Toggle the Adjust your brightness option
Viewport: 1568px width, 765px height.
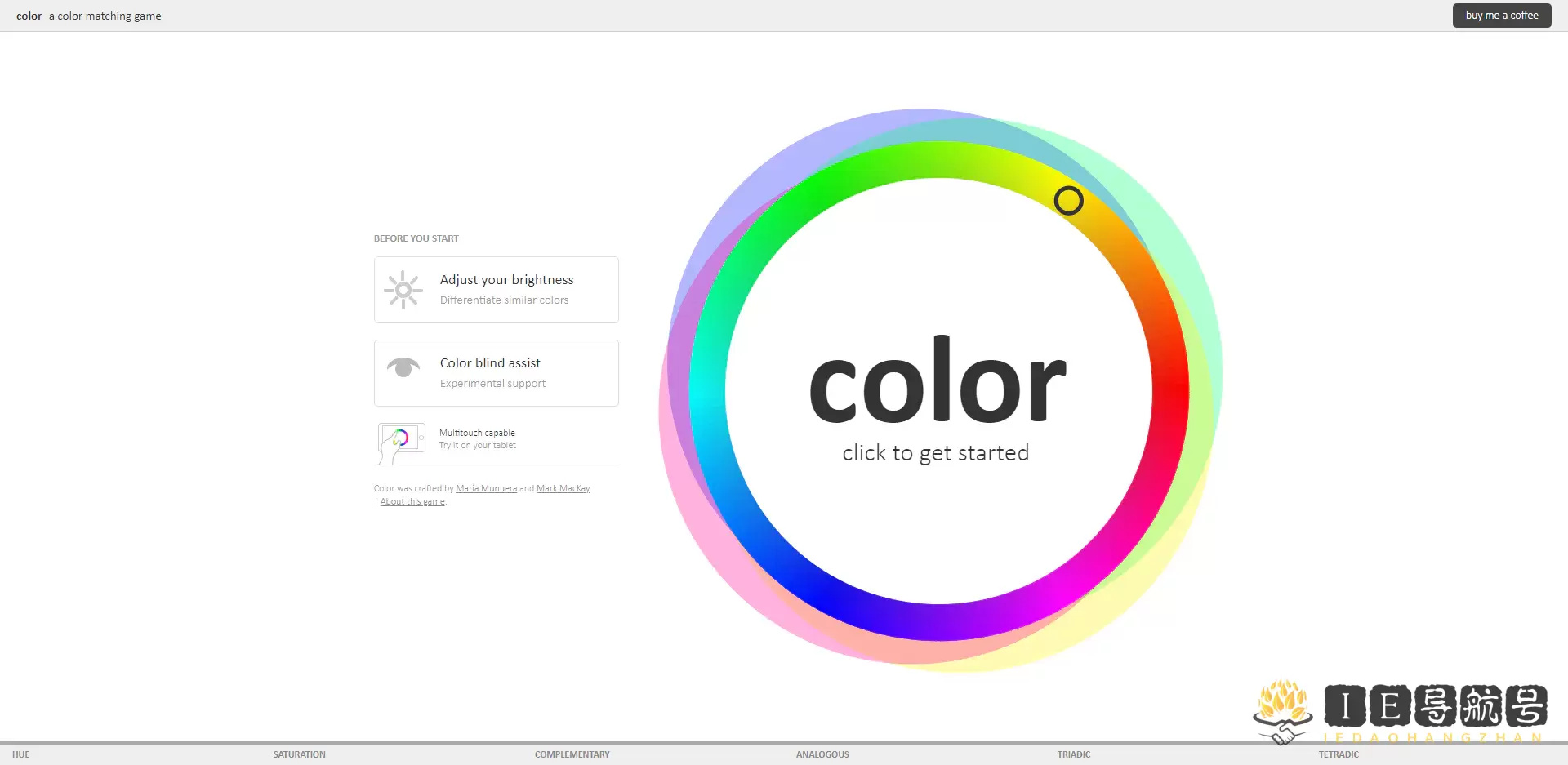click(x=496, y=289)
